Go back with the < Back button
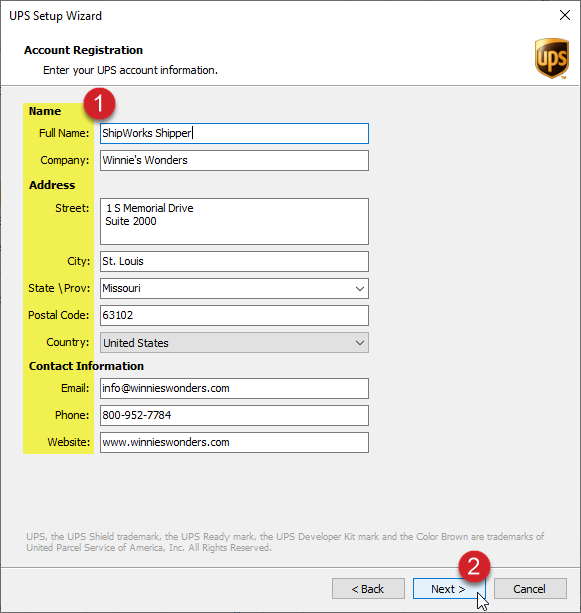 click(x=368, y=589)
